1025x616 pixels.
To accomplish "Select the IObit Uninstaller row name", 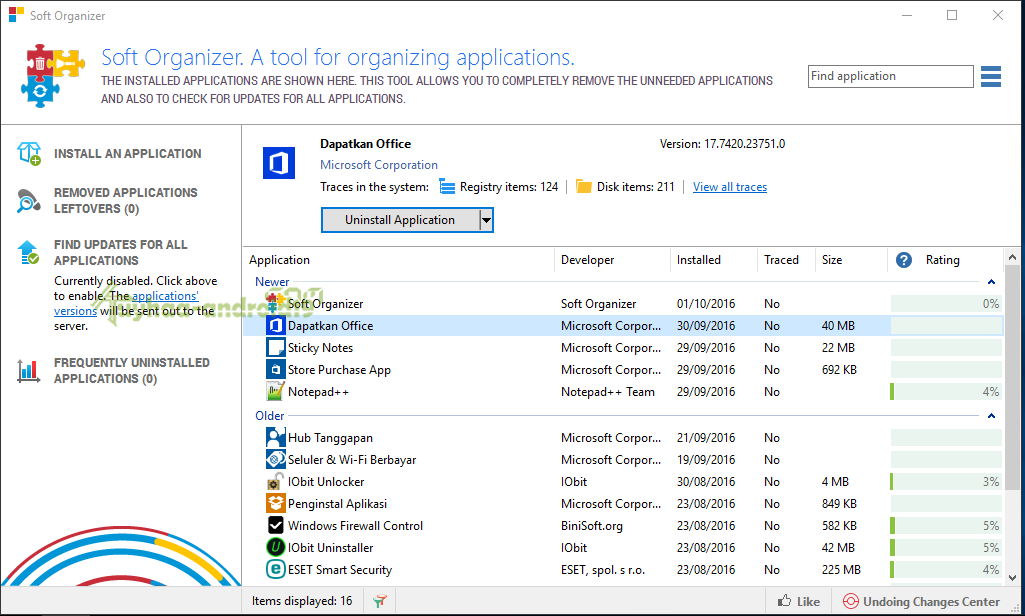I will 330,548.
